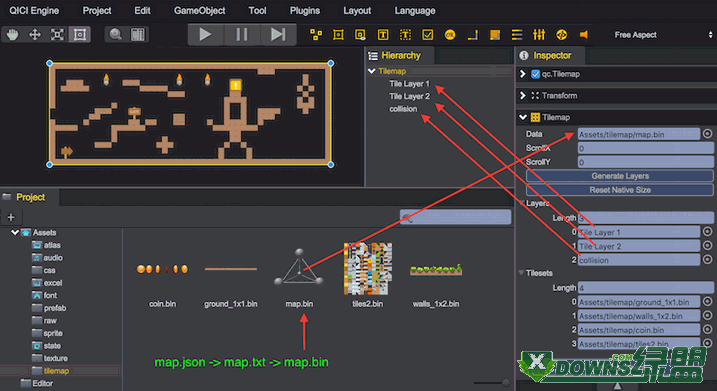
Task: Add a checkbox UI element
Action: [x=428, y=35]
